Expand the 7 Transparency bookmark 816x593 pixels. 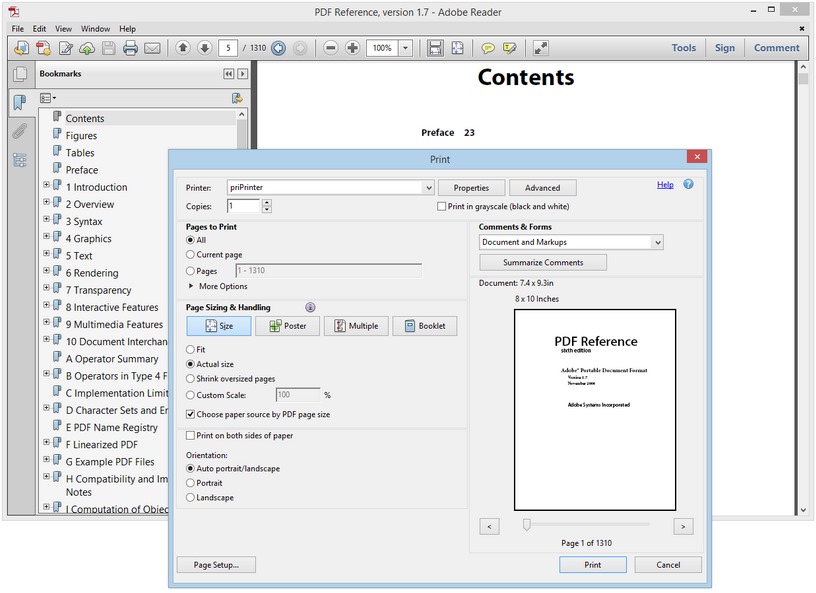46,288
